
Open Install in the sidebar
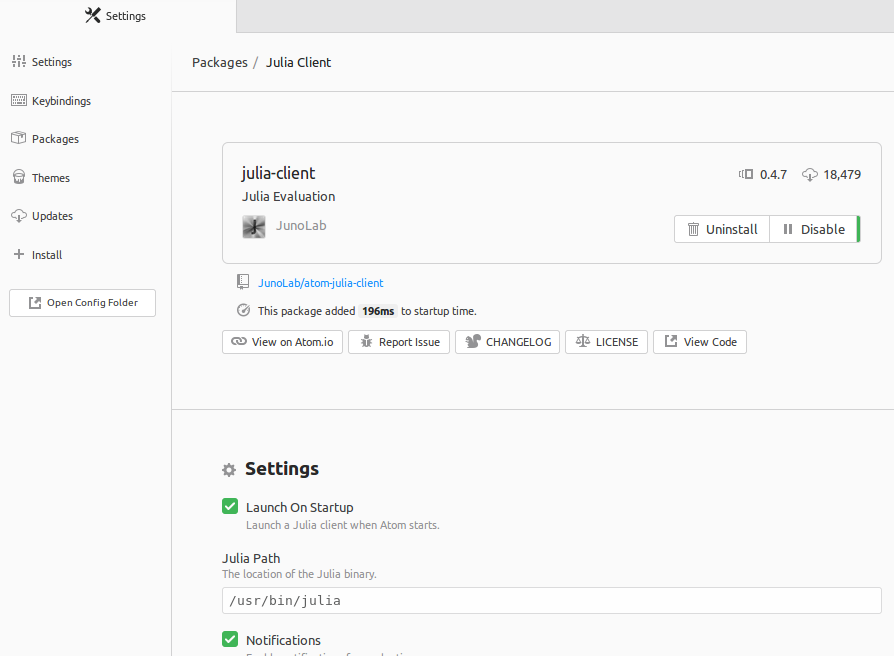click(38, 254)
